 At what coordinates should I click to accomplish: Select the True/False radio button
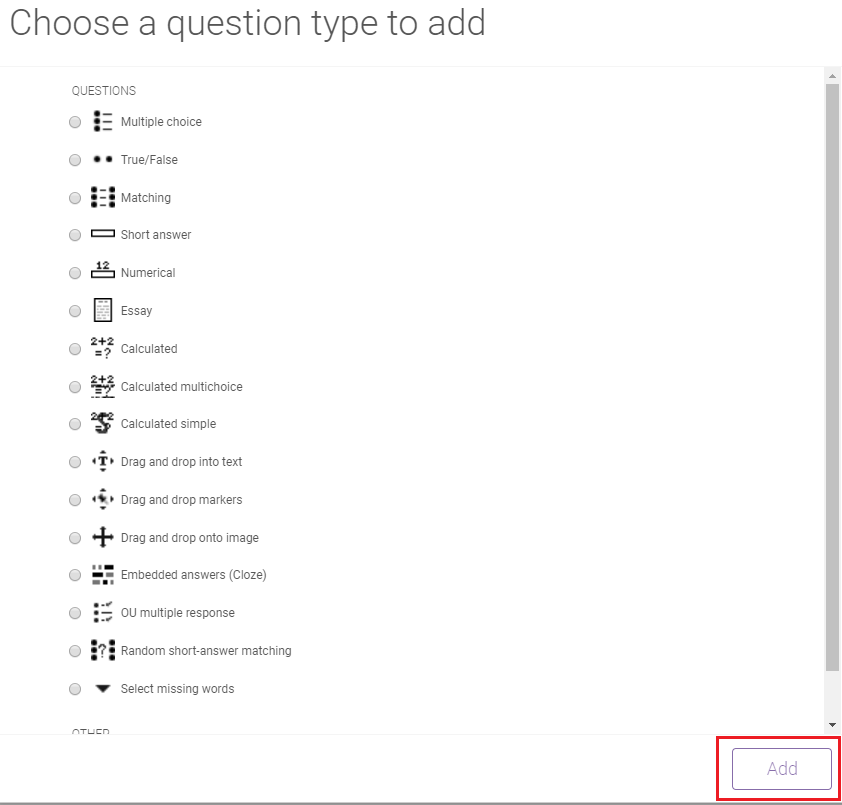pyautogui.click(x=75, y=159)
